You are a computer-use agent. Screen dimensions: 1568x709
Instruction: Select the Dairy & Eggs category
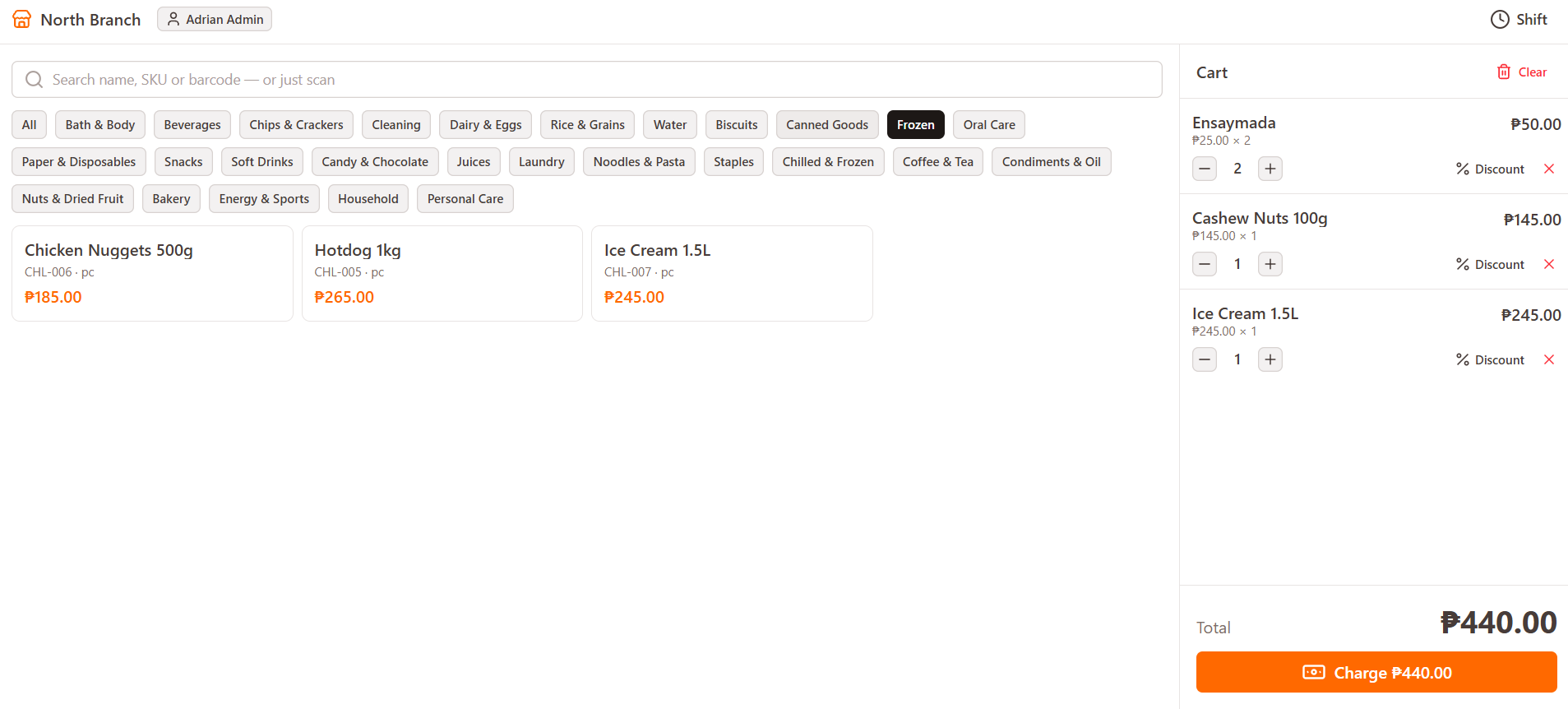[x=486, y=124]
